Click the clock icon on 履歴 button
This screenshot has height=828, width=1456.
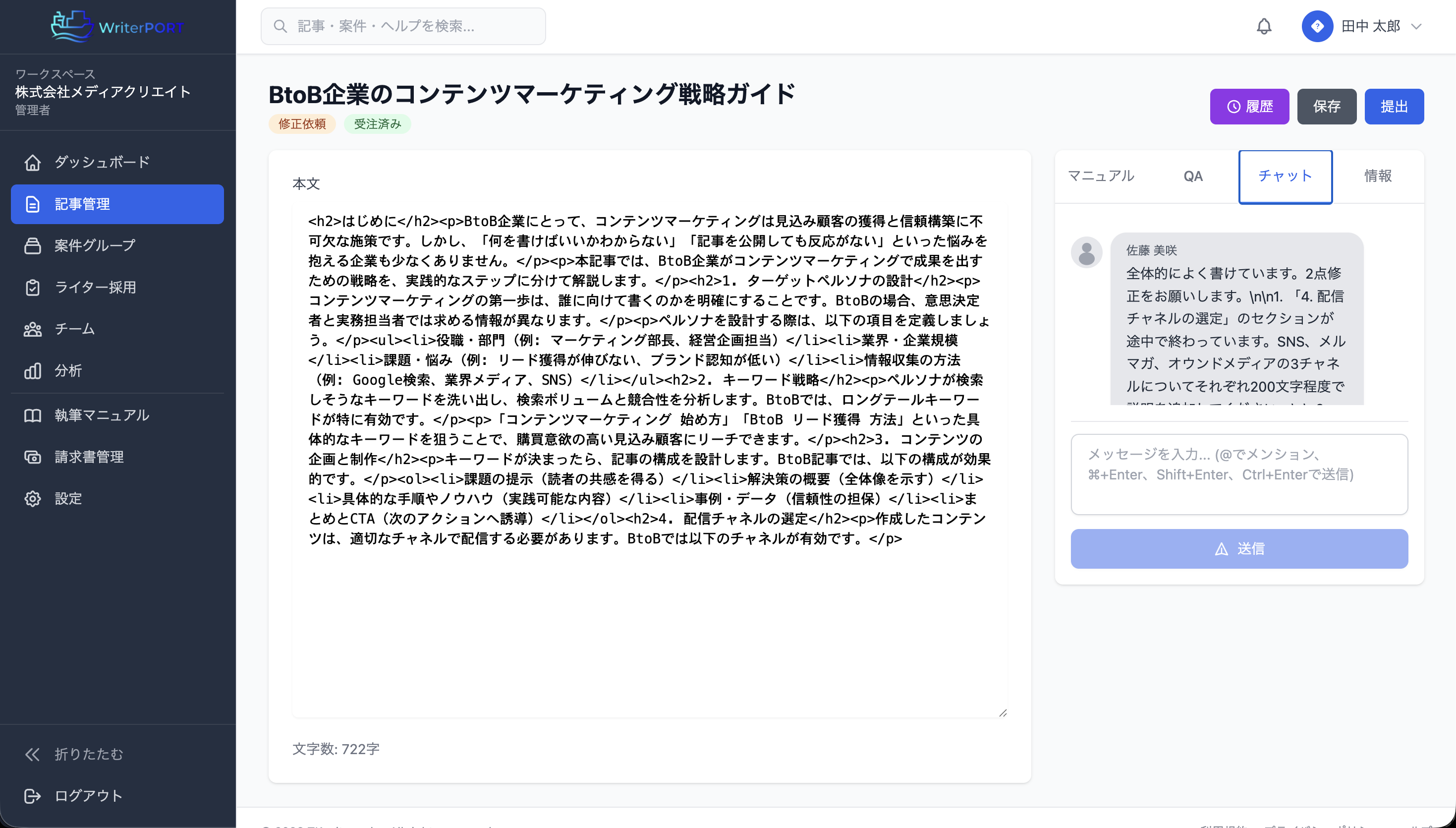click(x=1233, y=106)
